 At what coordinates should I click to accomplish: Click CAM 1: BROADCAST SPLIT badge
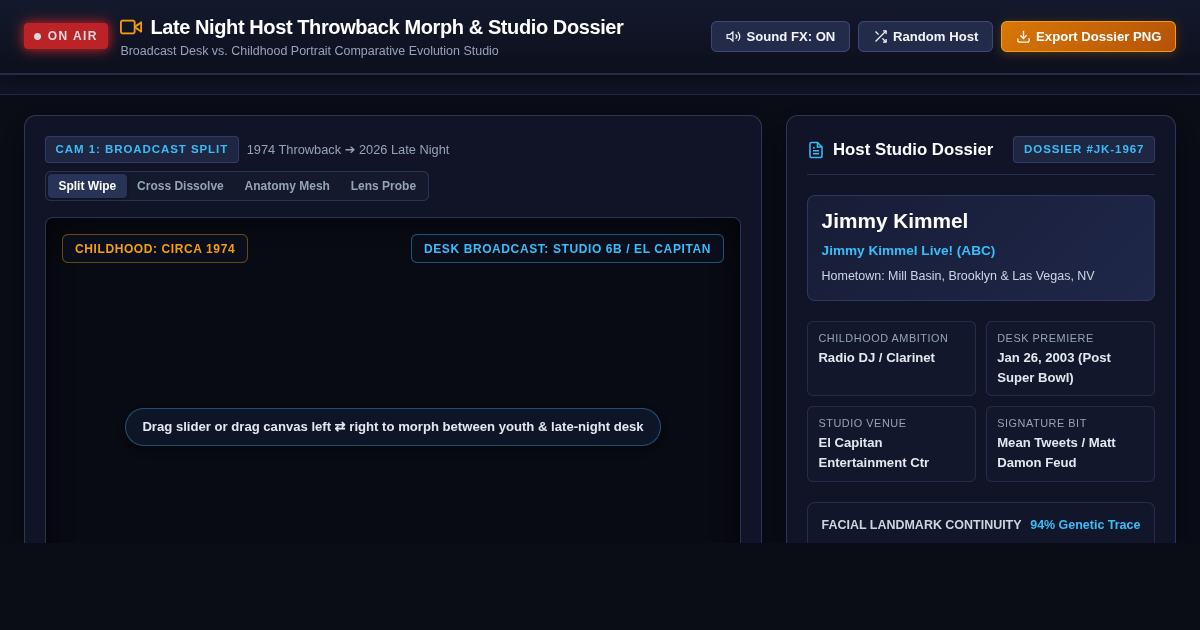[x=142, y=149]
